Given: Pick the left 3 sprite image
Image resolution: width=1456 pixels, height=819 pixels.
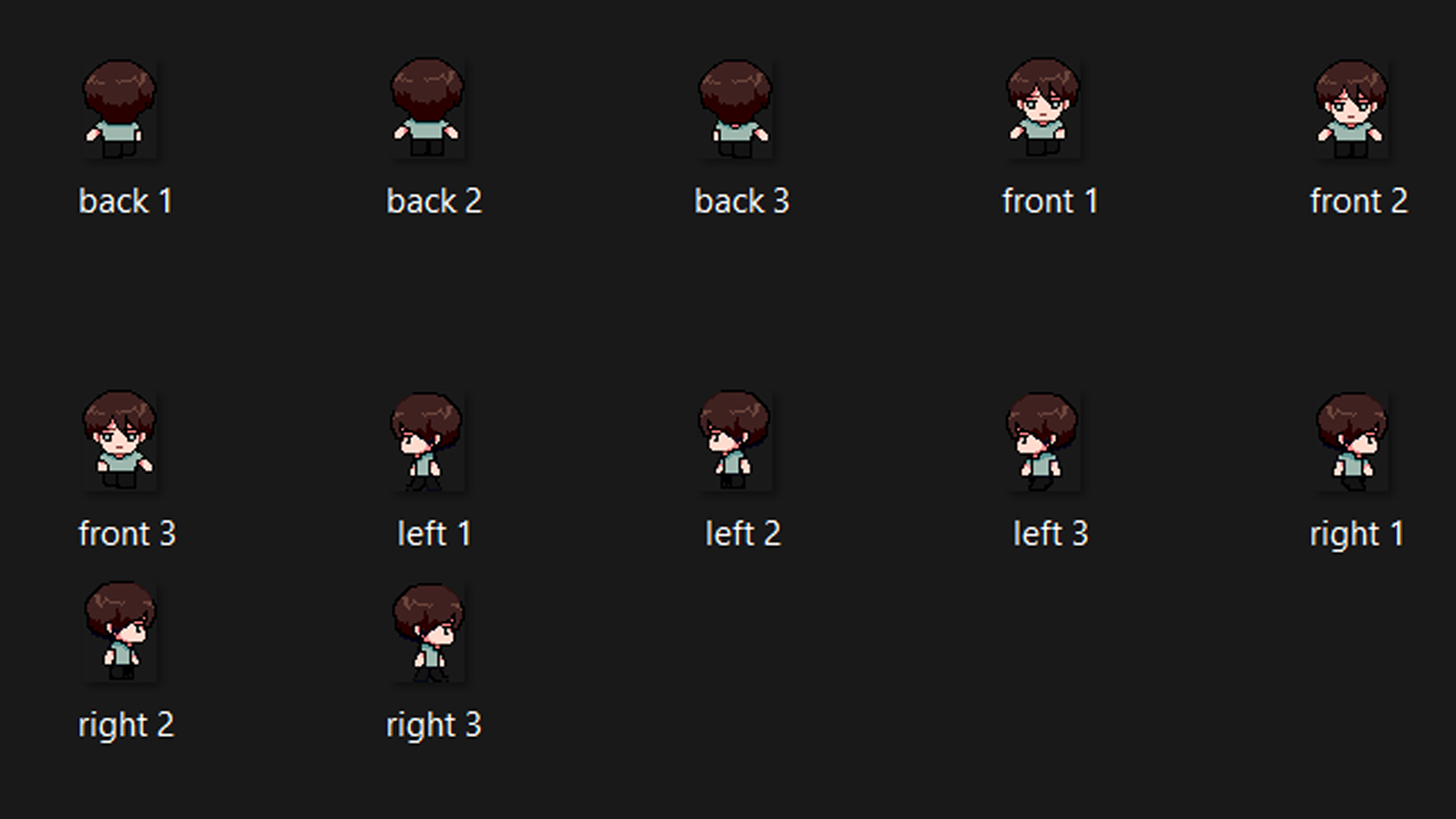Looking at the screenshot, I should (x=1043, y=441).
